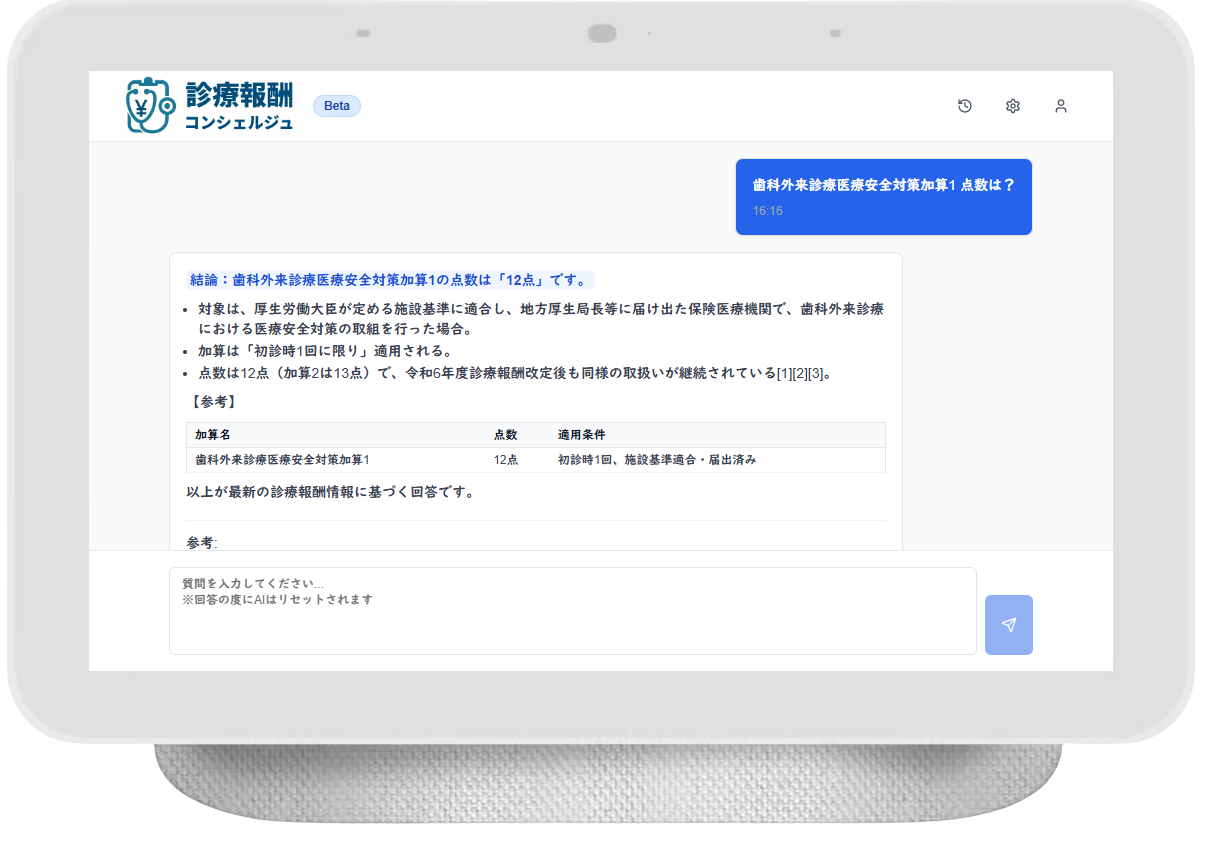Click the Beta badge
Image resolution: width=1211 pixels, height=841 pixels.
[337, 106]
